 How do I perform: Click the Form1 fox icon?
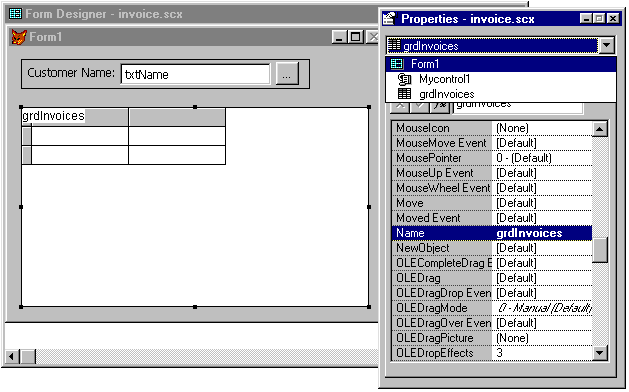(x=19, y=37)
